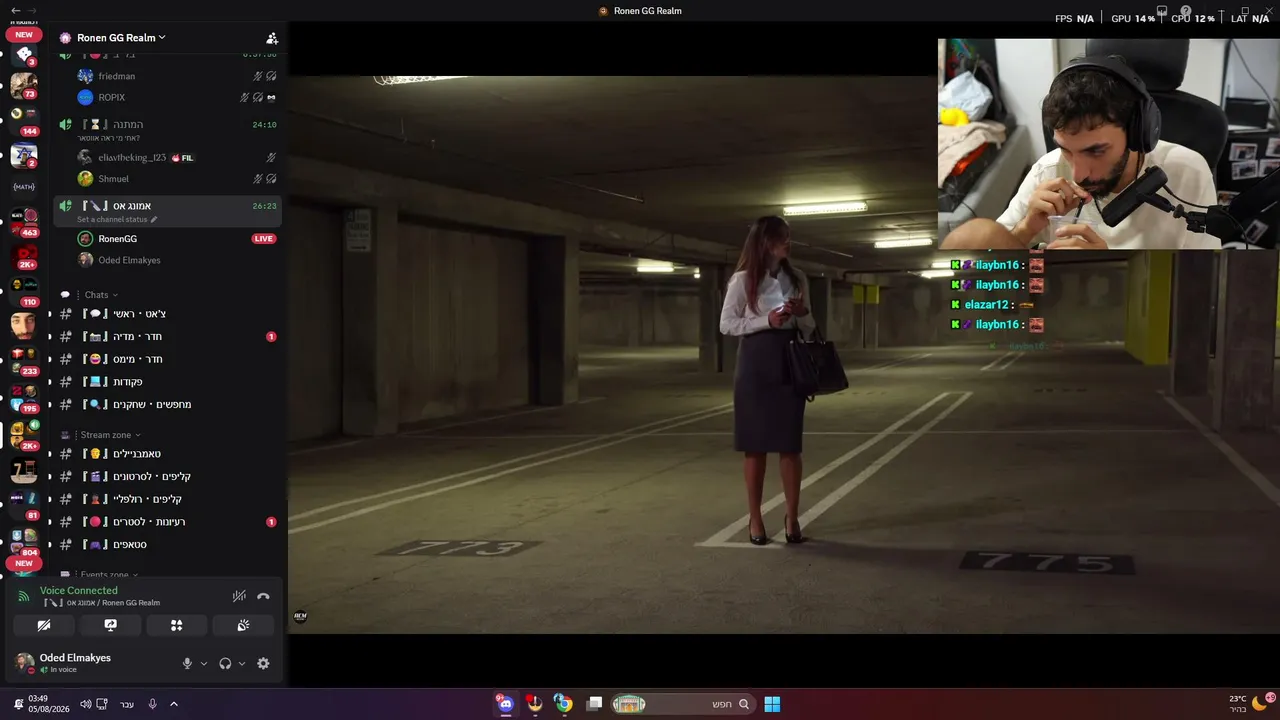Focus the RonenGG live stream video
The width and height of the screenshot is (1280, 720).
(x=783, y=355)
